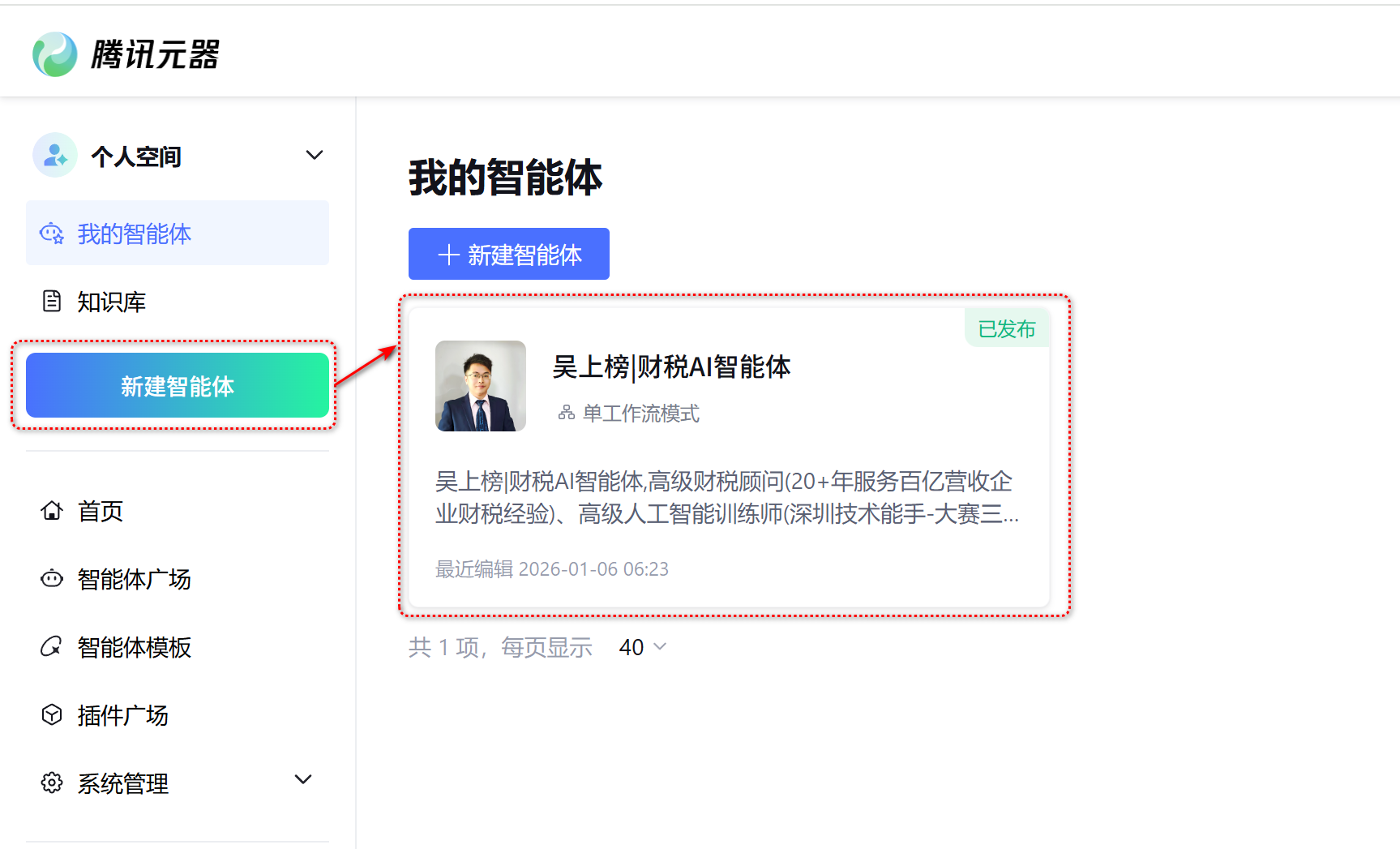The image size is (1400, 849).
Task: Click the bot icon beside 智能体广场
Action: tap(52, 579)
